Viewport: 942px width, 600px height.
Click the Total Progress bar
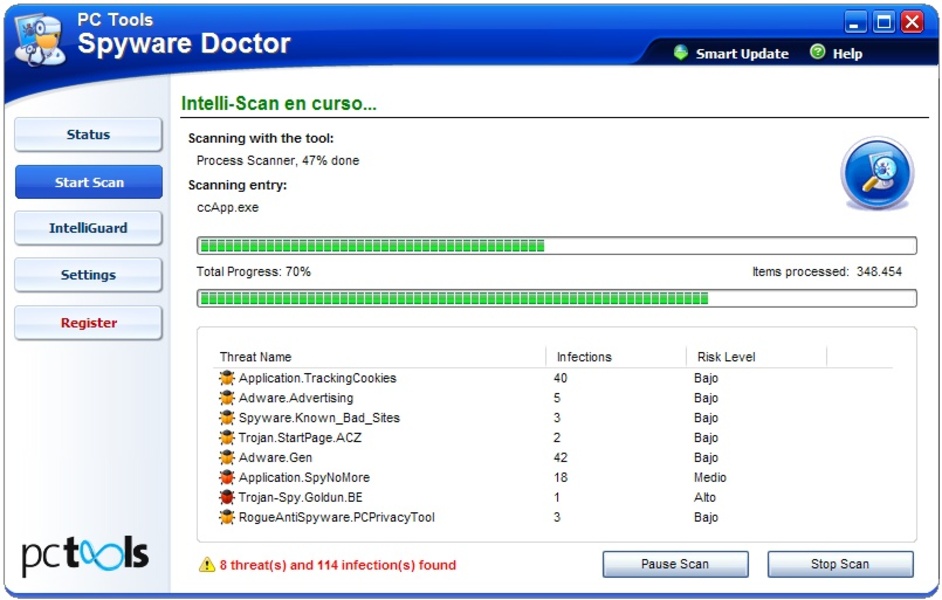(x=556, y=298)
